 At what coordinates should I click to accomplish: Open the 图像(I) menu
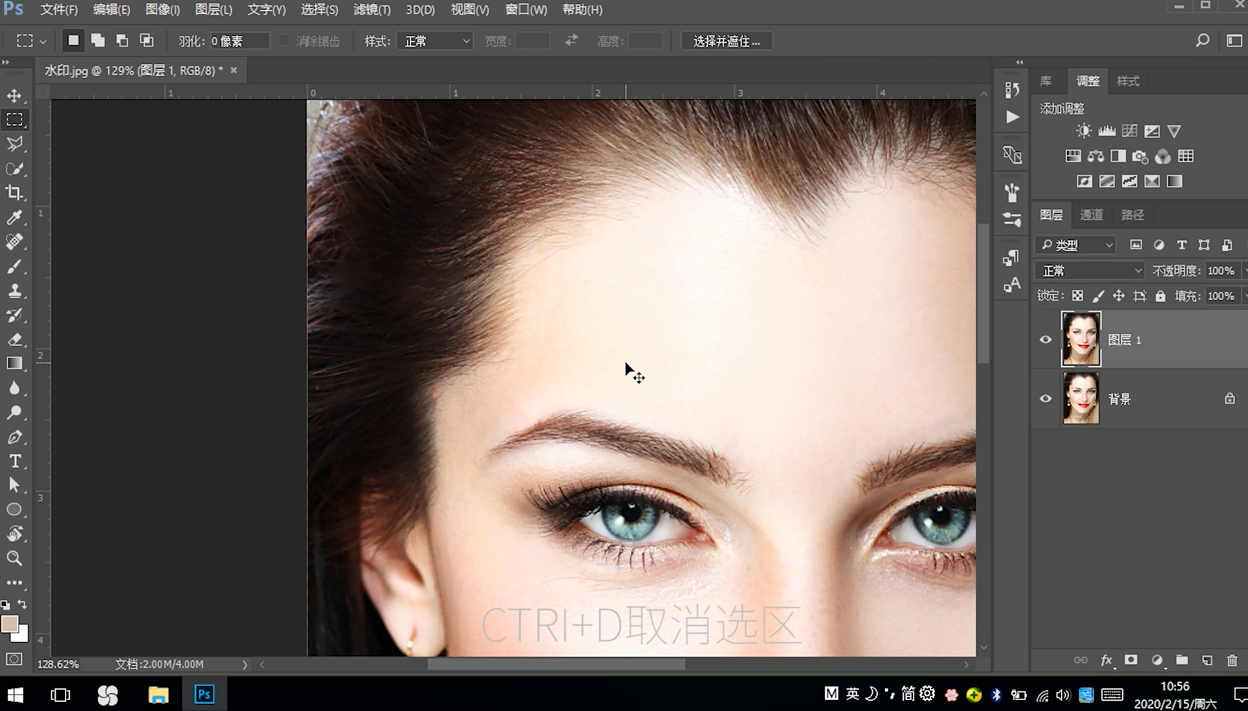[x=163, y=9]
